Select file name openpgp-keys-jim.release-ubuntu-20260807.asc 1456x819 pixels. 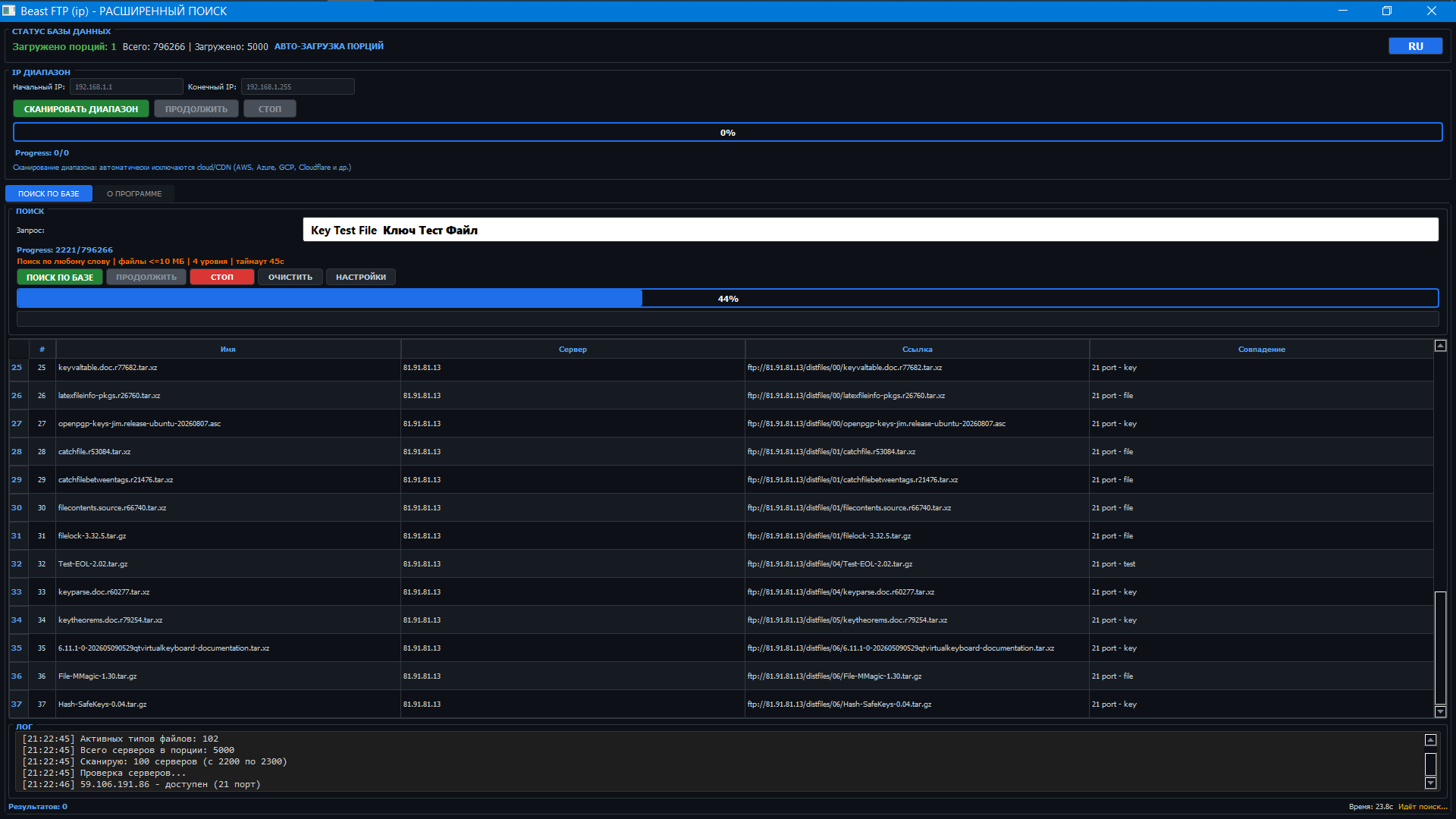[140, 424]
